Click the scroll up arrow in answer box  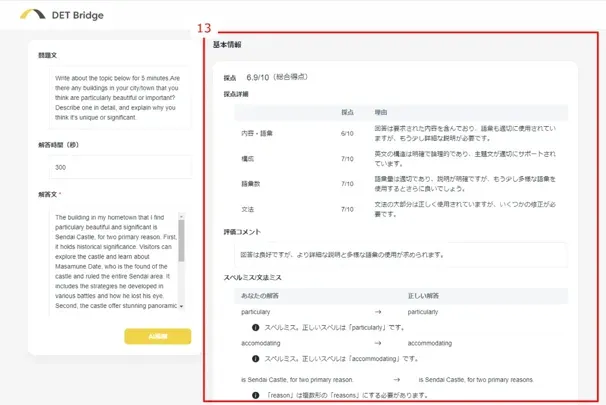click(x=181, y=216)
